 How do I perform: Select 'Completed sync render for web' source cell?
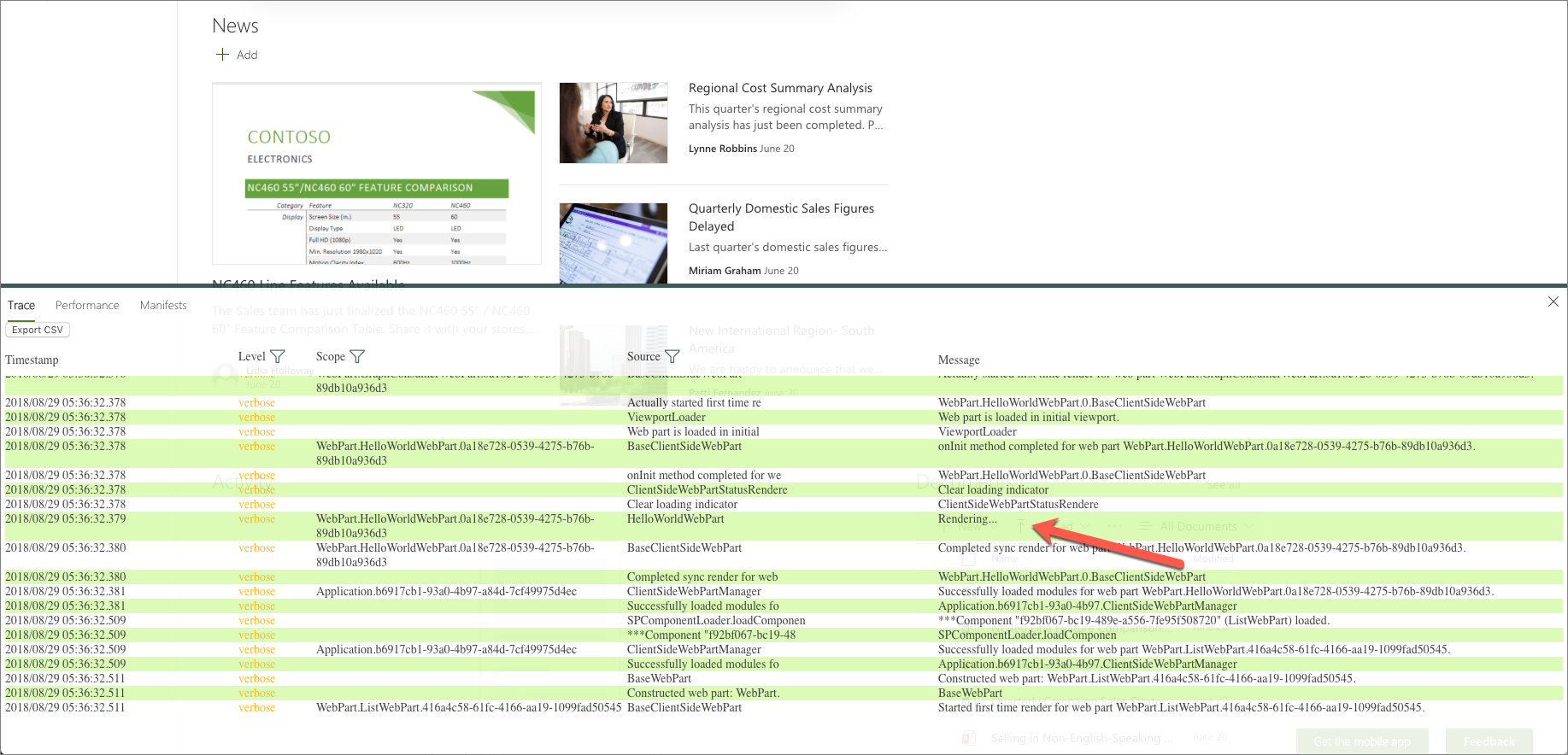click(702, 577)
